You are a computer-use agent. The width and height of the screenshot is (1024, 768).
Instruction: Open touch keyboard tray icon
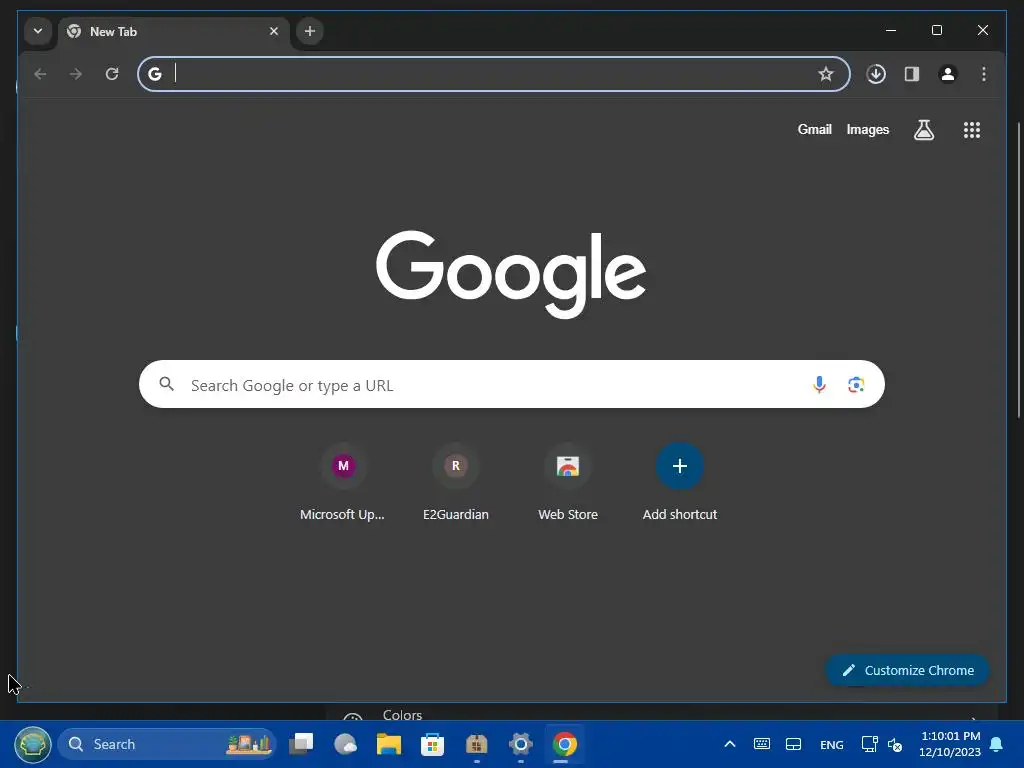tap(761, 744)
